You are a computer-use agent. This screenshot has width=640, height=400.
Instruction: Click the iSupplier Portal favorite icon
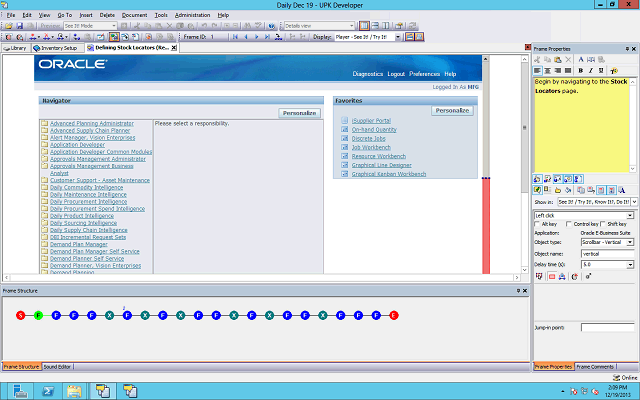344,120
